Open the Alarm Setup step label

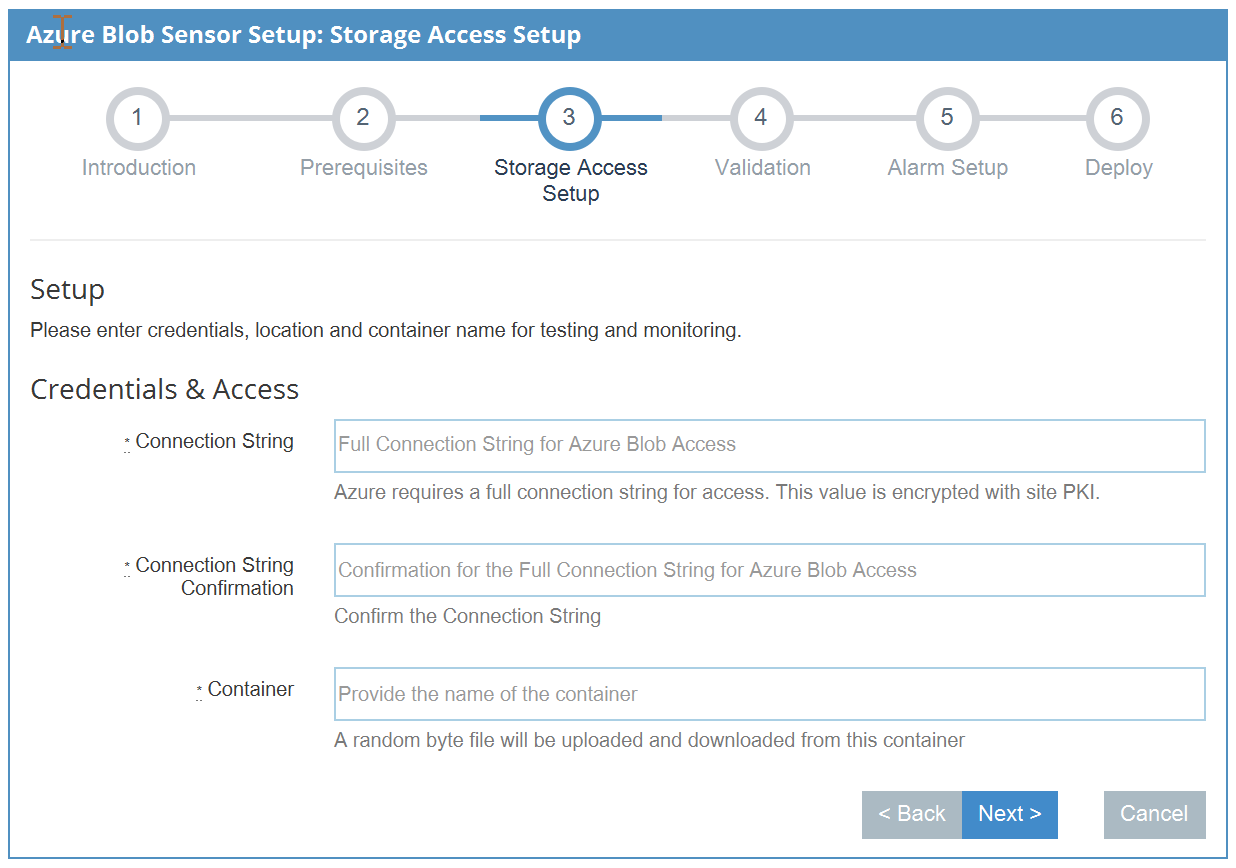click(x=947, y=168)
